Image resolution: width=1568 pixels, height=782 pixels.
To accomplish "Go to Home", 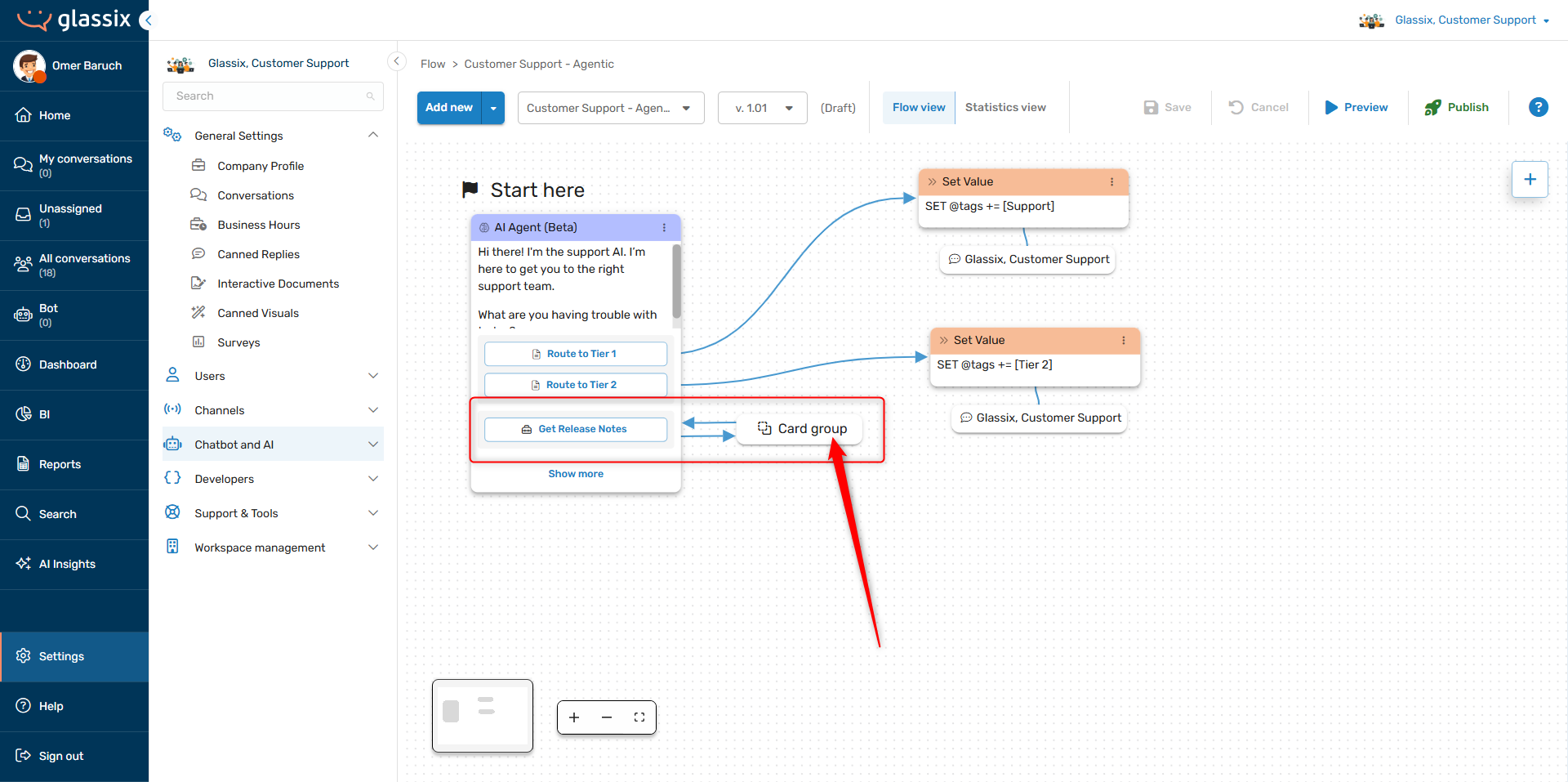I will pos(74,115).
